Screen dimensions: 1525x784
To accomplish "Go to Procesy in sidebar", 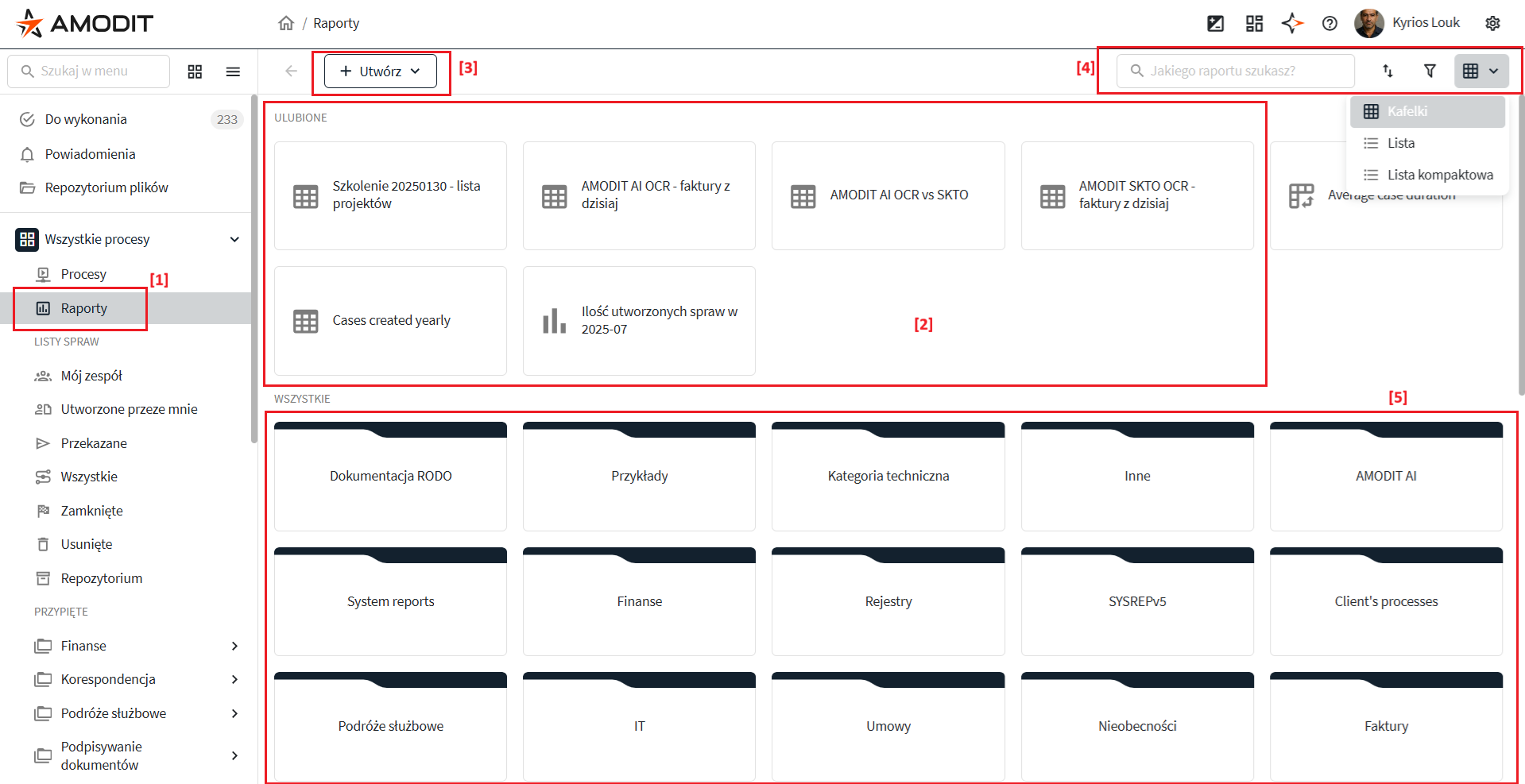I will 83,274.
